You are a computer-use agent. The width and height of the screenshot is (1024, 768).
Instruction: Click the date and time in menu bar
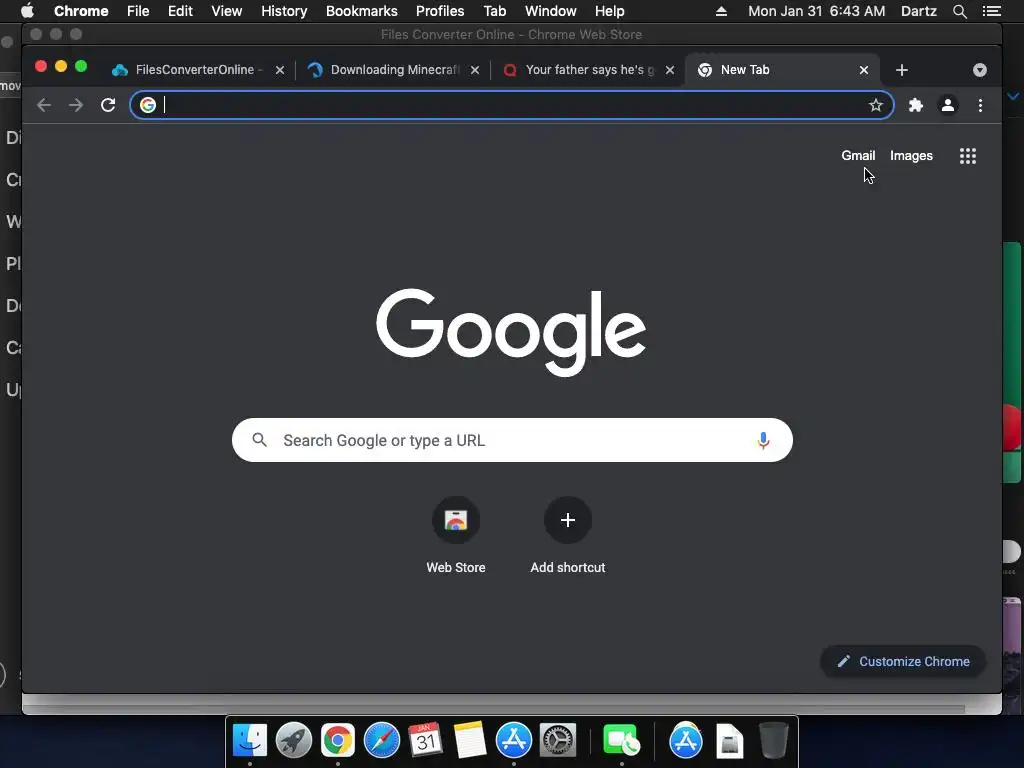(816, 11)
